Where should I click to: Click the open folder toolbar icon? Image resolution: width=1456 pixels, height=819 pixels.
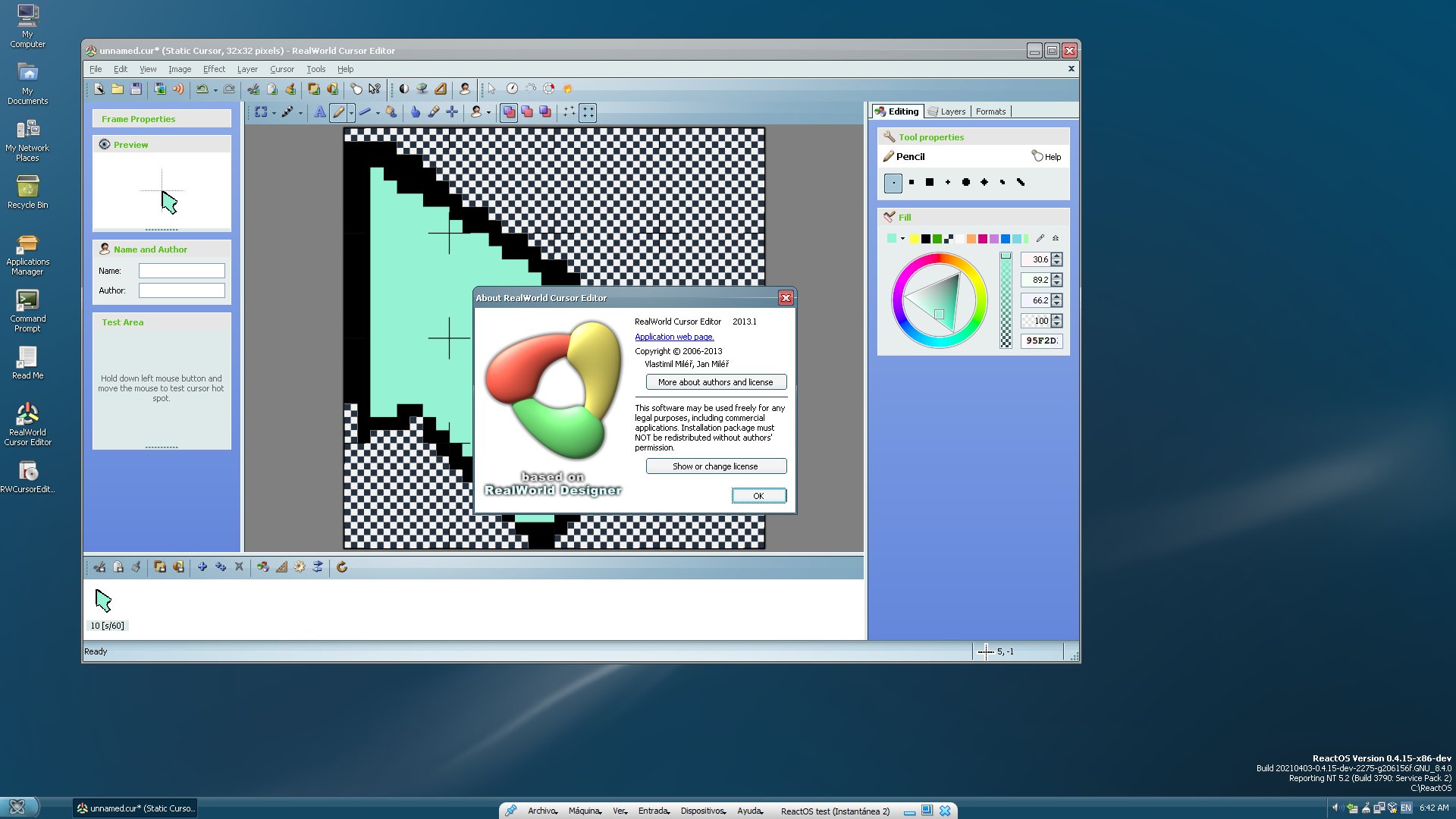pyautogui.click(x=118, y=89)
